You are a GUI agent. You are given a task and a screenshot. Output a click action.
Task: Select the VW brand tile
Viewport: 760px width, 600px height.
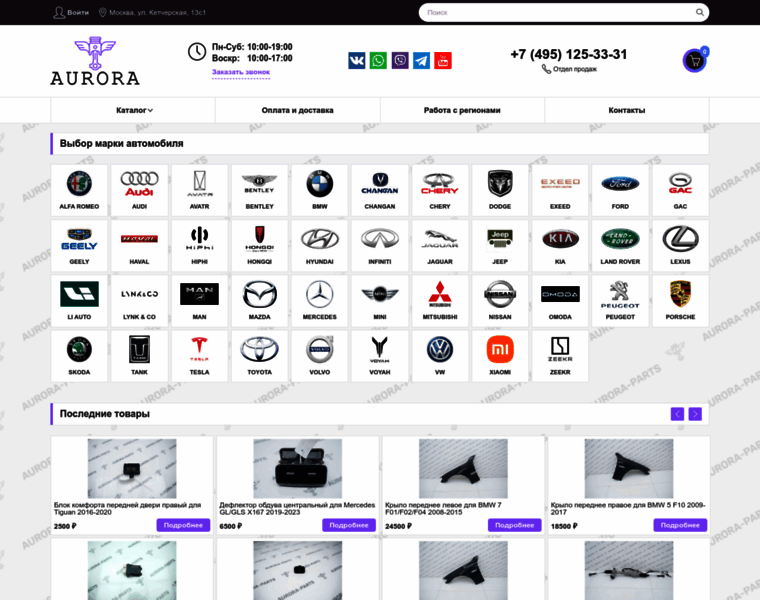tap(440, 356)
